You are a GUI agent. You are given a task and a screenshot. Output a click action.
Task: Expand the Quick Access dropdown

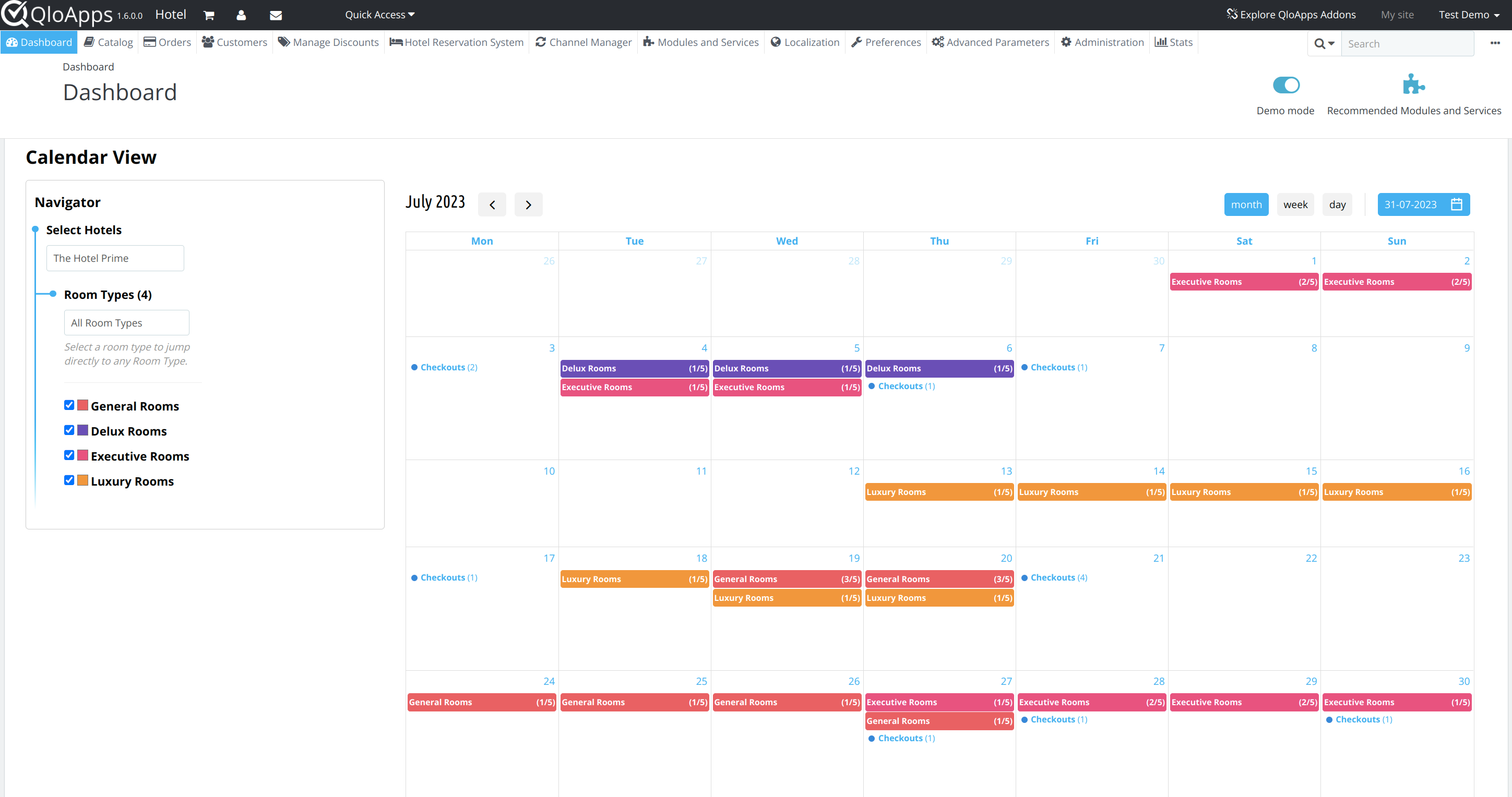[379, 15]
